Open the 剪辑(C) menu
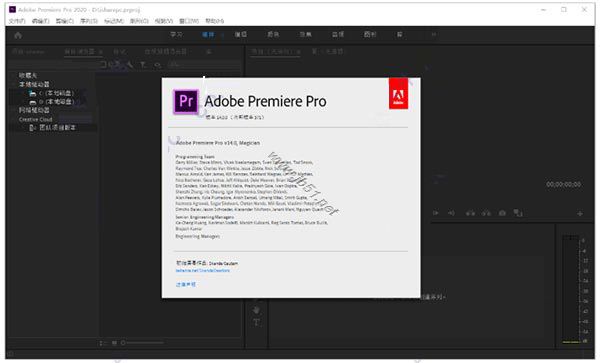 click(65, 21)
